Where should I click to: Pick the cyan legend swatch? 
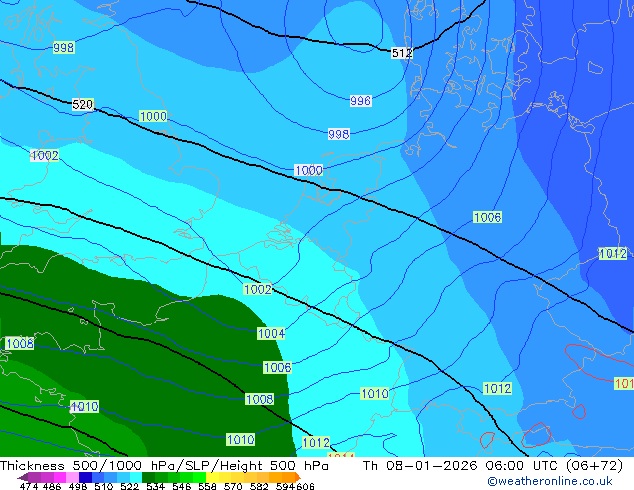point(136,477)
